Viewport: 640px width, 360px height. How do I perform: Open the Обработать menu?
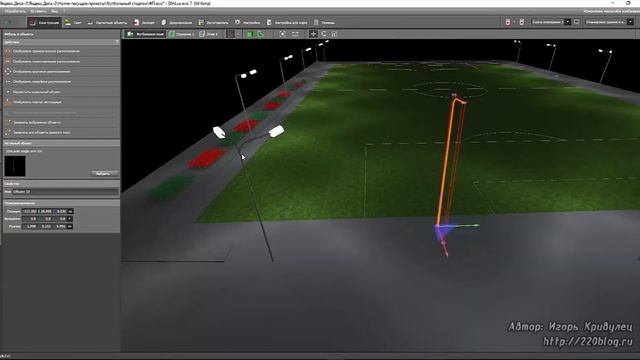15,11
